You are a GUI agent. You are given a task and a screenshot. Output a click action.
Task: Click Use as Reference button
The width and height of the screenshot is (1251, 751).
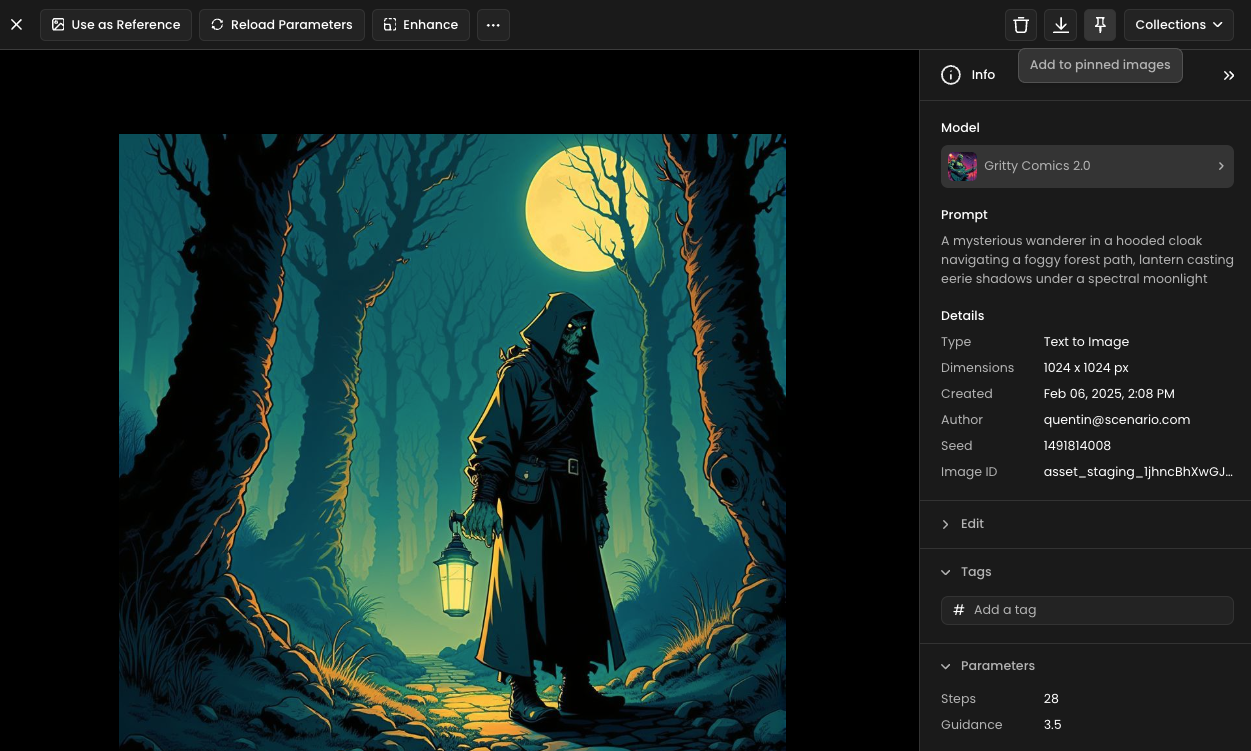116,24
